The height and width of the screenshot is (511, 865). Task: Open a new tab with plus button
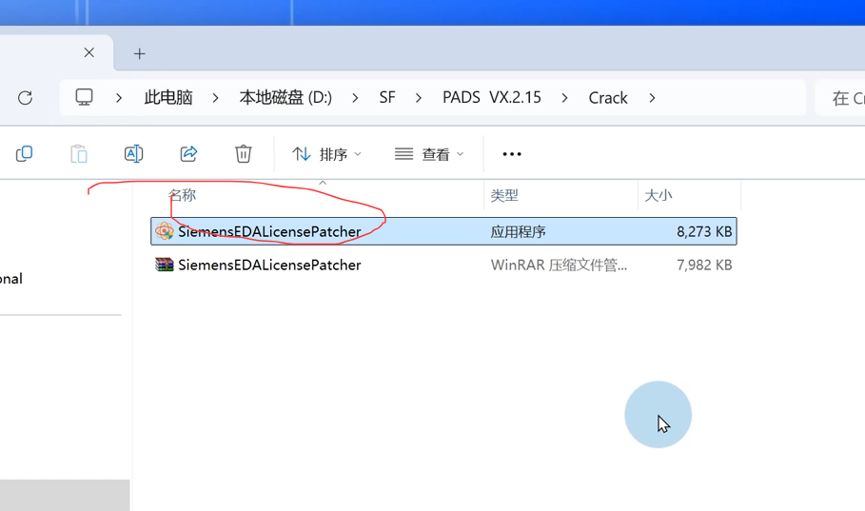click(x=140, y=54)
